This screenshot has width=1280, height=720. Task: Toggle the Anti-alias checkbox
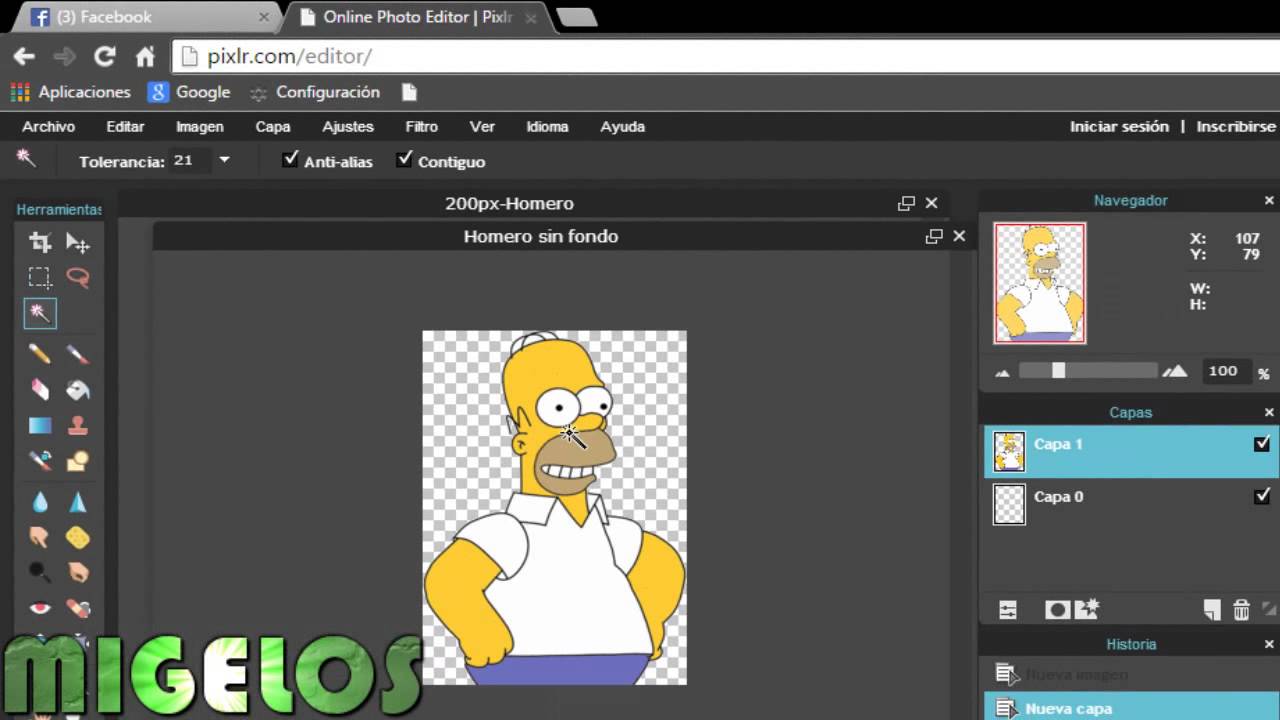click(x=290, y=159)
